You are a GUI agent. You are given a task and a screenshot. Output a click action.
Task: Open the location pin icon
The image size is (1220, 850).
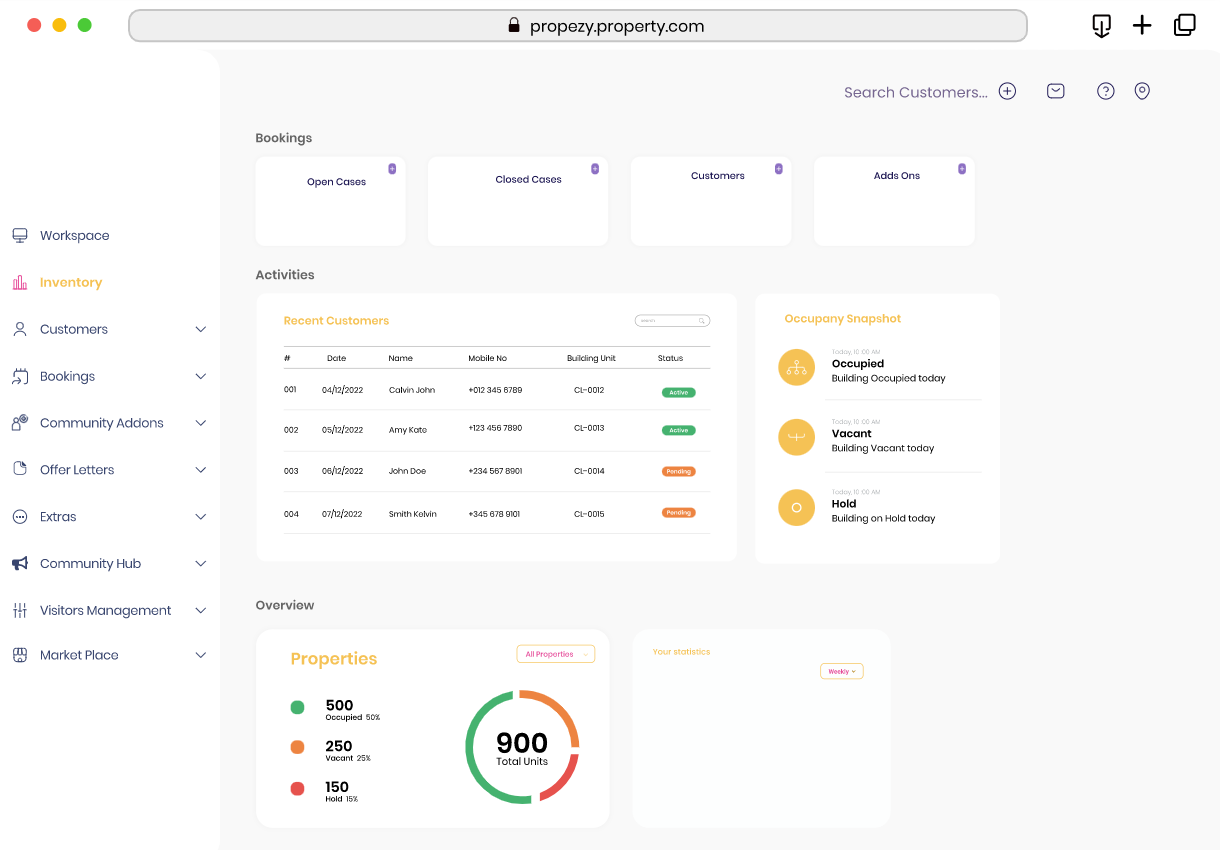pos(1142,91)
